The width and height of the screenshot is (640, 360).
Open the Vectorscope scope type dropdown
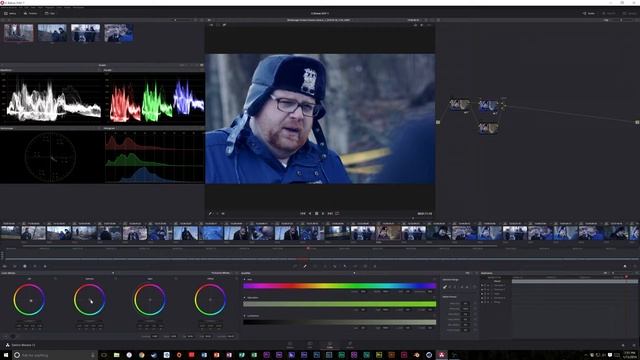point(7,128)
